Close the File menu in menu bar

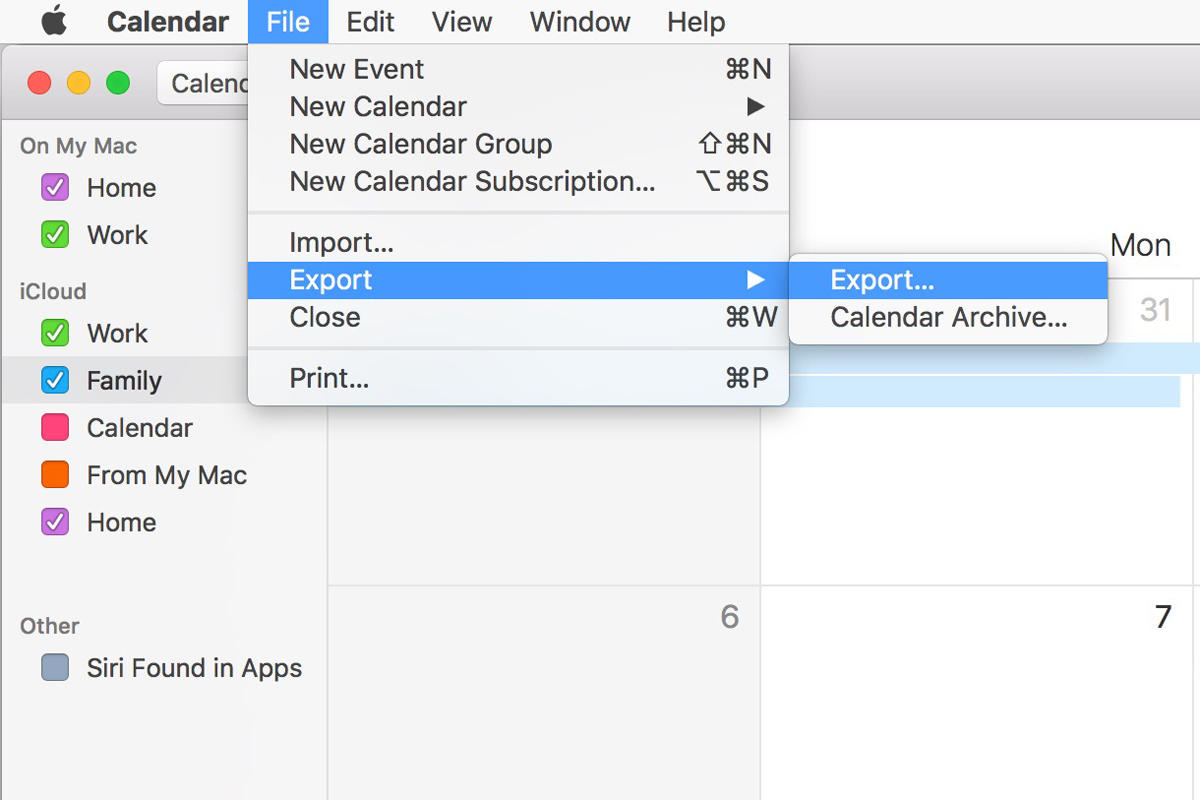click(288, 22)
